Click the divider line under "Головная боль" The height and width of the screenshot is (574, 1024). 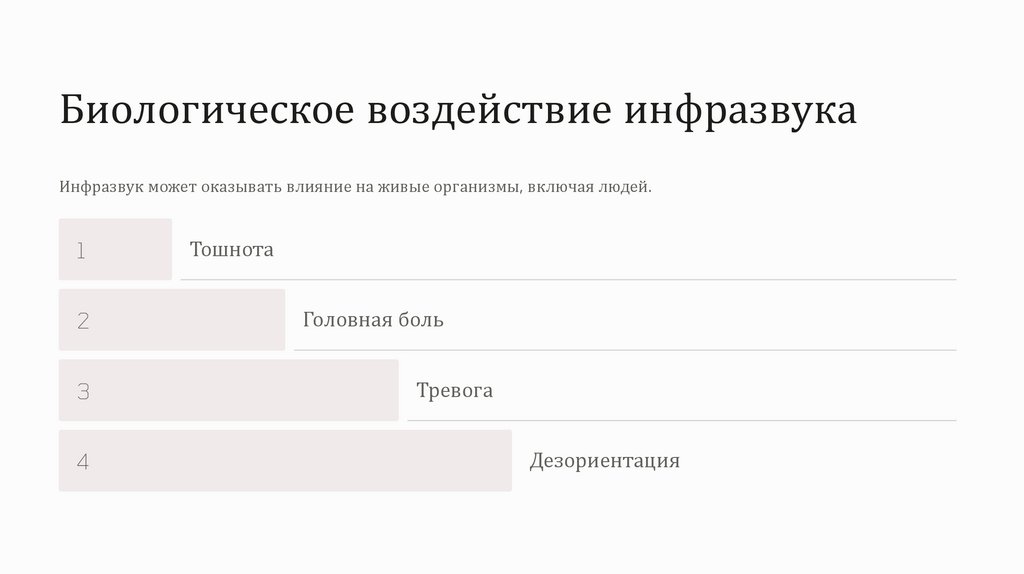[624, 350]
